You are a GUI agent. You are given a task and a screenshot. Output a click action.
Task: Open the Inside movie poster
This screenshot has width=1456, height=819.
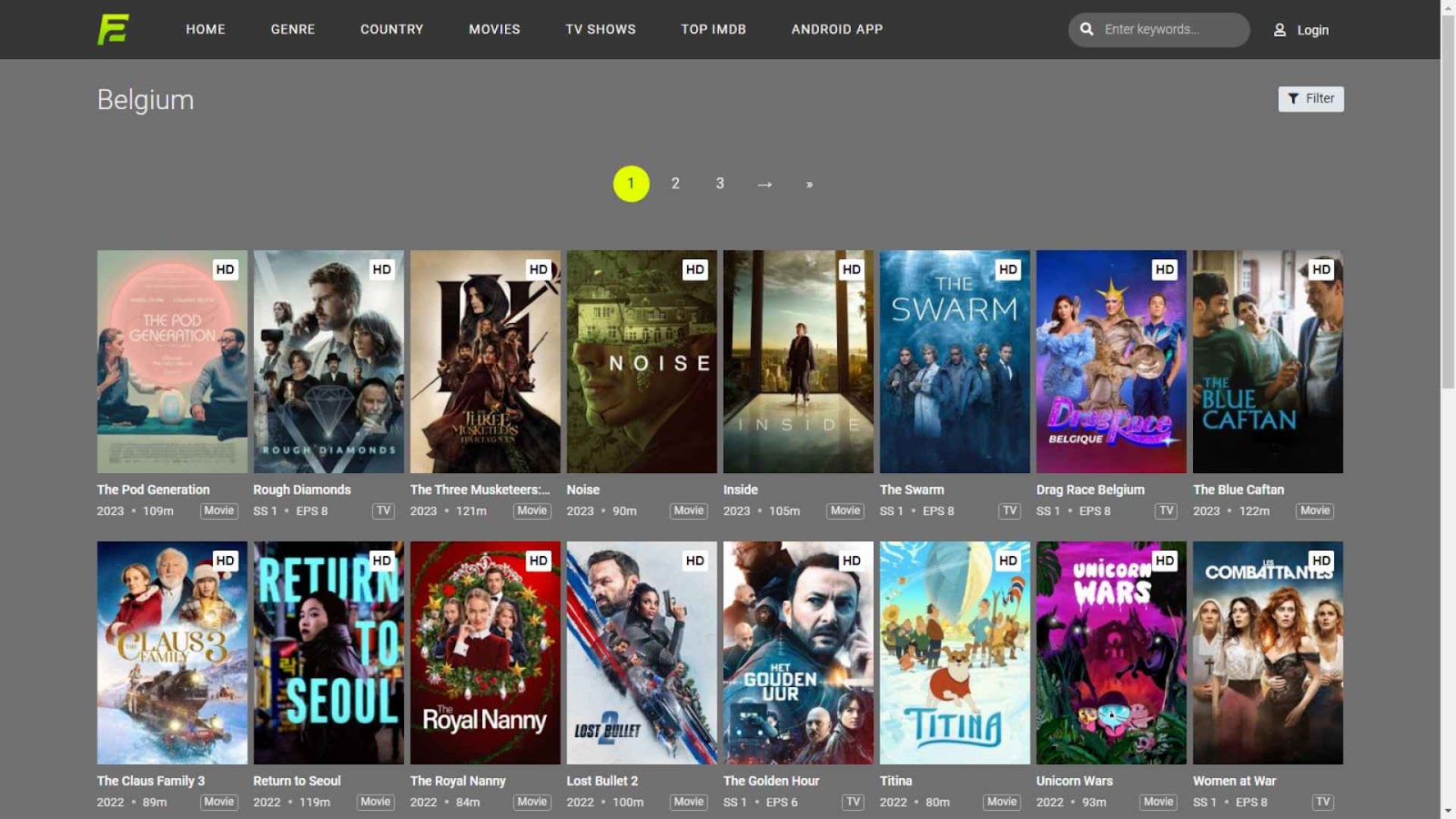pos(798,361)
